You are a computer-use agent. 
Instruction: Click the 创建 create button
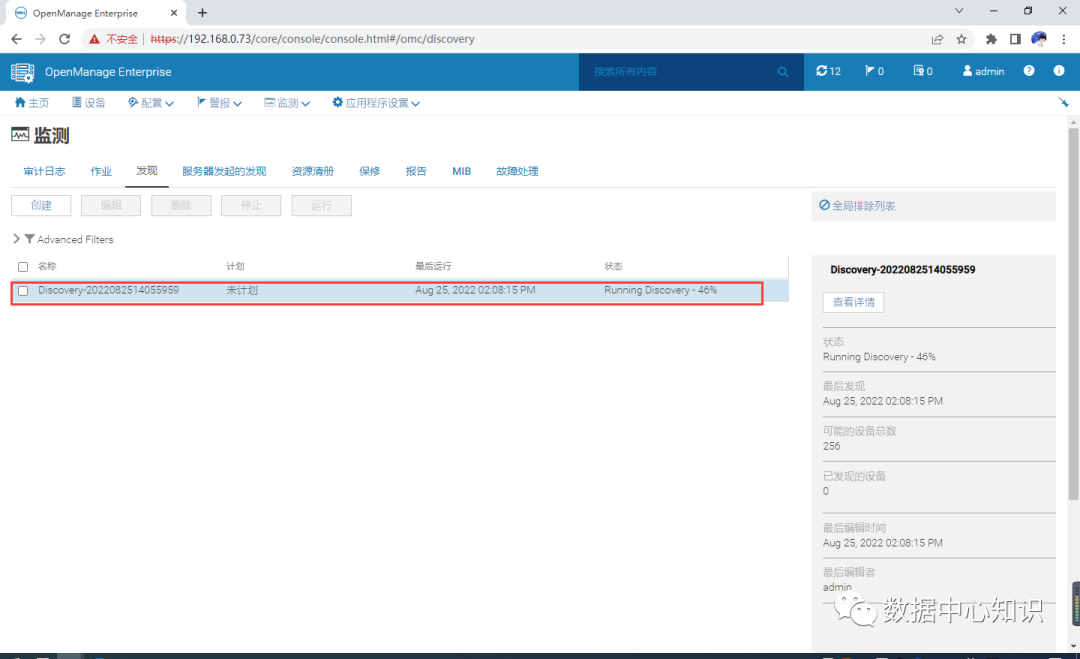[41, 205]
